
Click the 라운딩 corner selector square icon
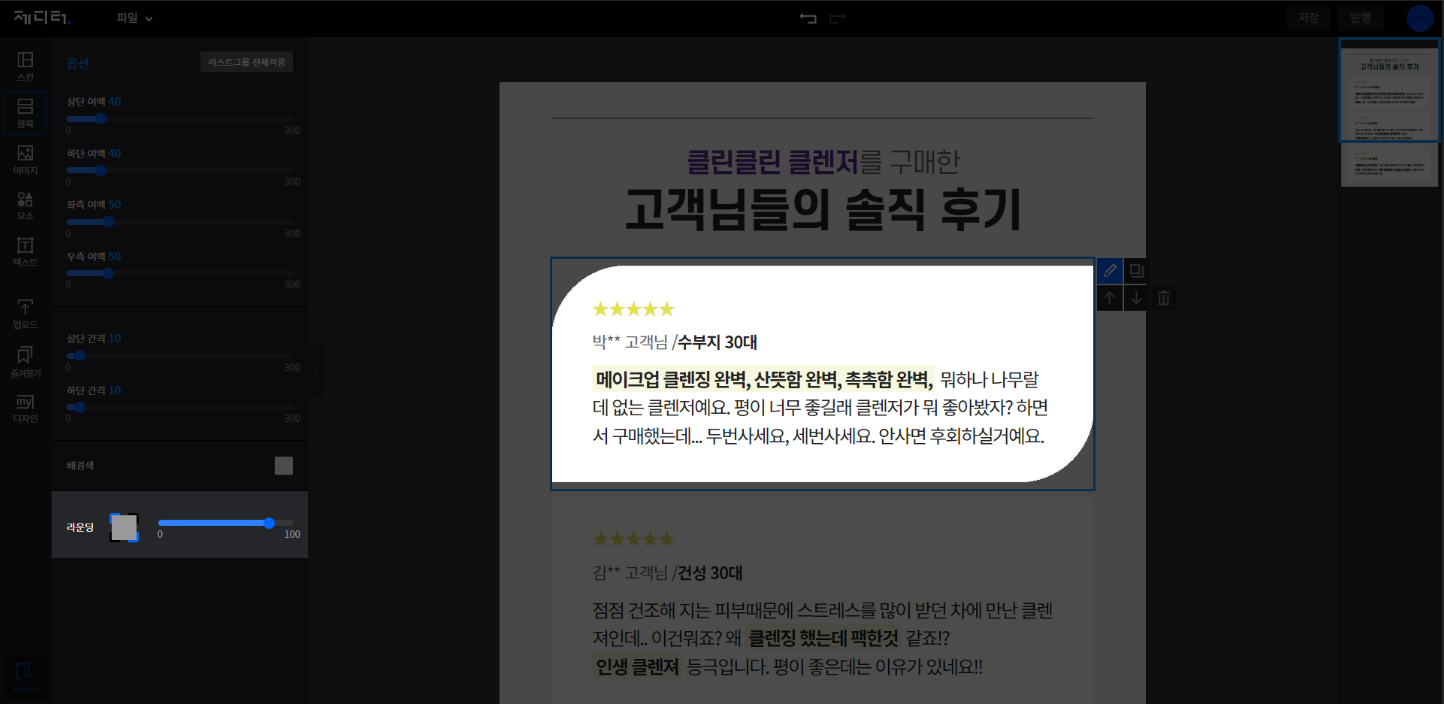(124, 527)
